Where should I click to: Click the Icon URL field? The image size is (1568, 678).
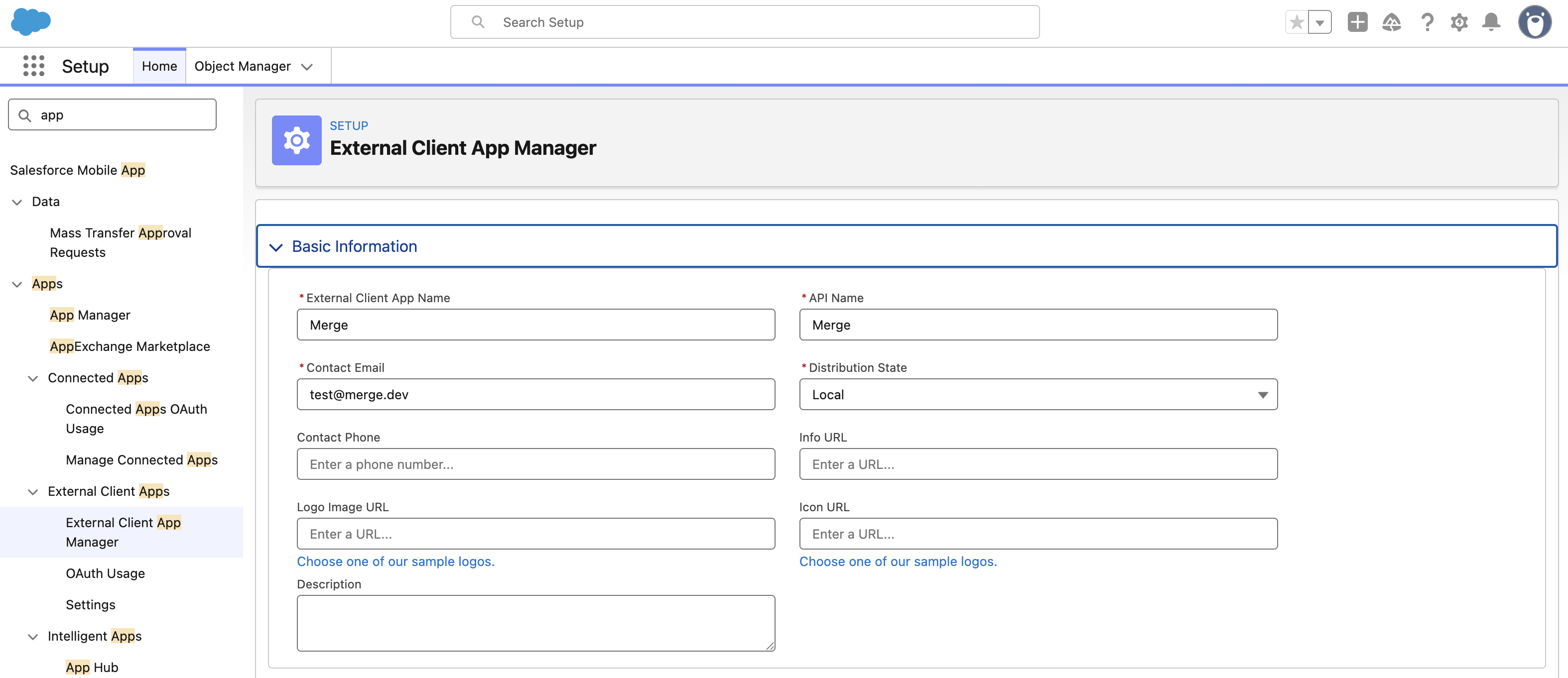1038,533
